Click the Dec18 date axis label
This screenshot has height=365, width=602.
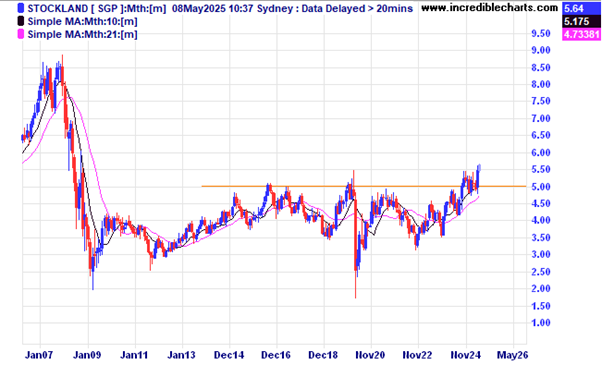323,355
